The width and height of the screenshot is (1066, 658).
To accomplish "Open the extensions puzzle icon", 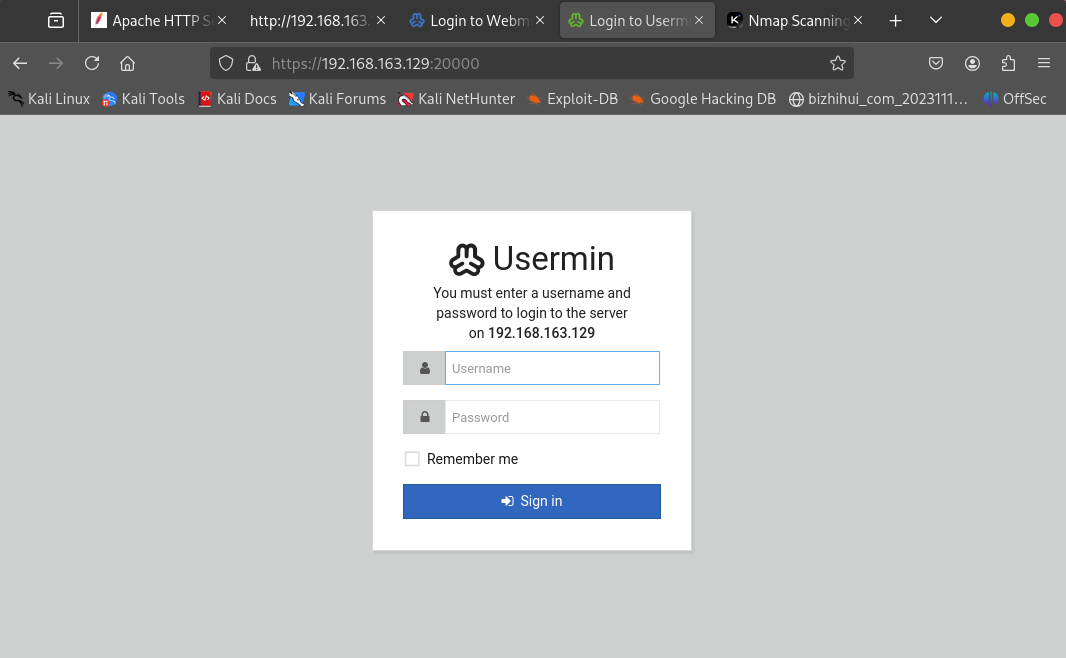I will click(1008, 63).
